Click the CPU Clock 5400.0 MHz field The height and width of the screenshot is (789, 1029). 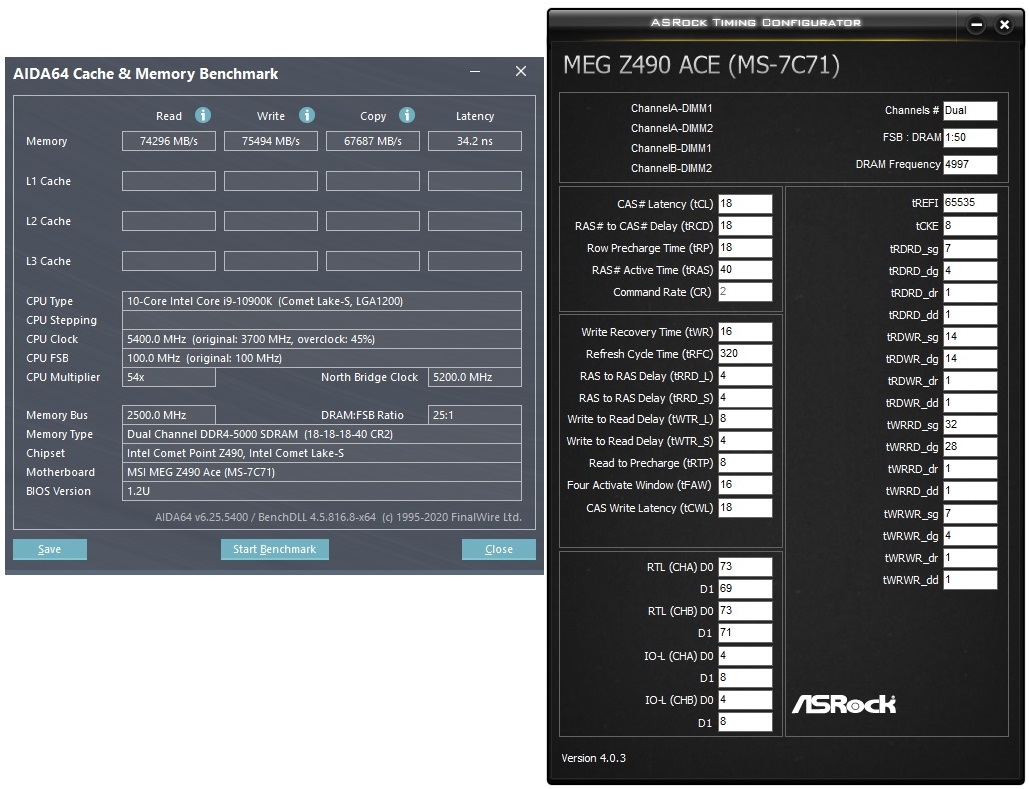[x=322, y=339]
